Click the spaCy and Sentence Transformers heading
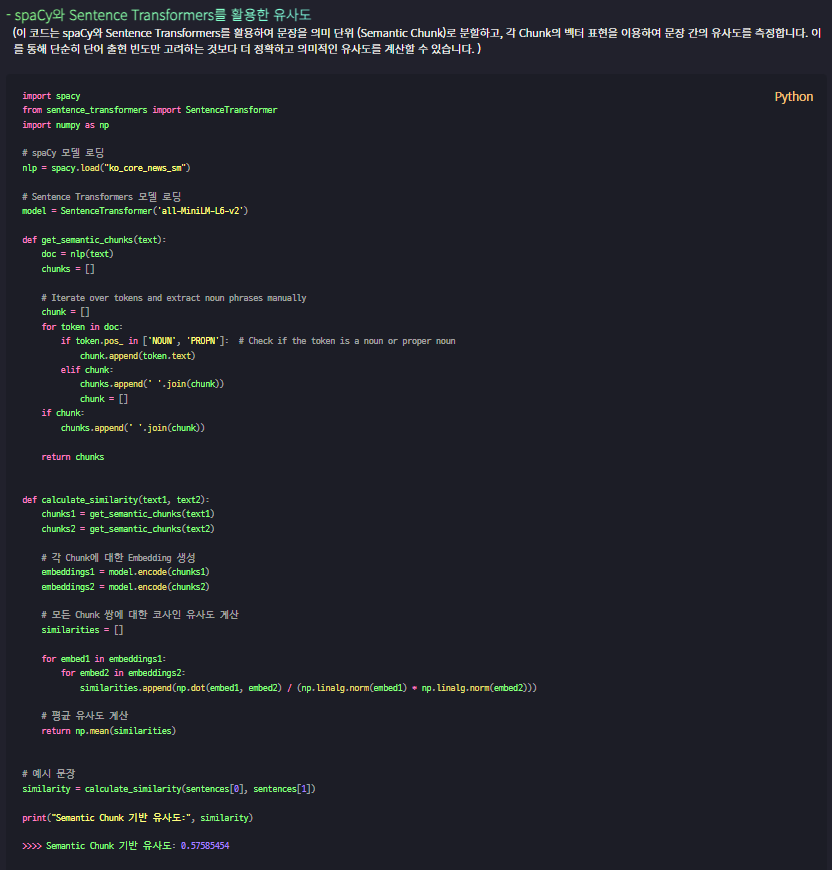The width and height of the screenshot is (832, 870). [x=159, y=15]
